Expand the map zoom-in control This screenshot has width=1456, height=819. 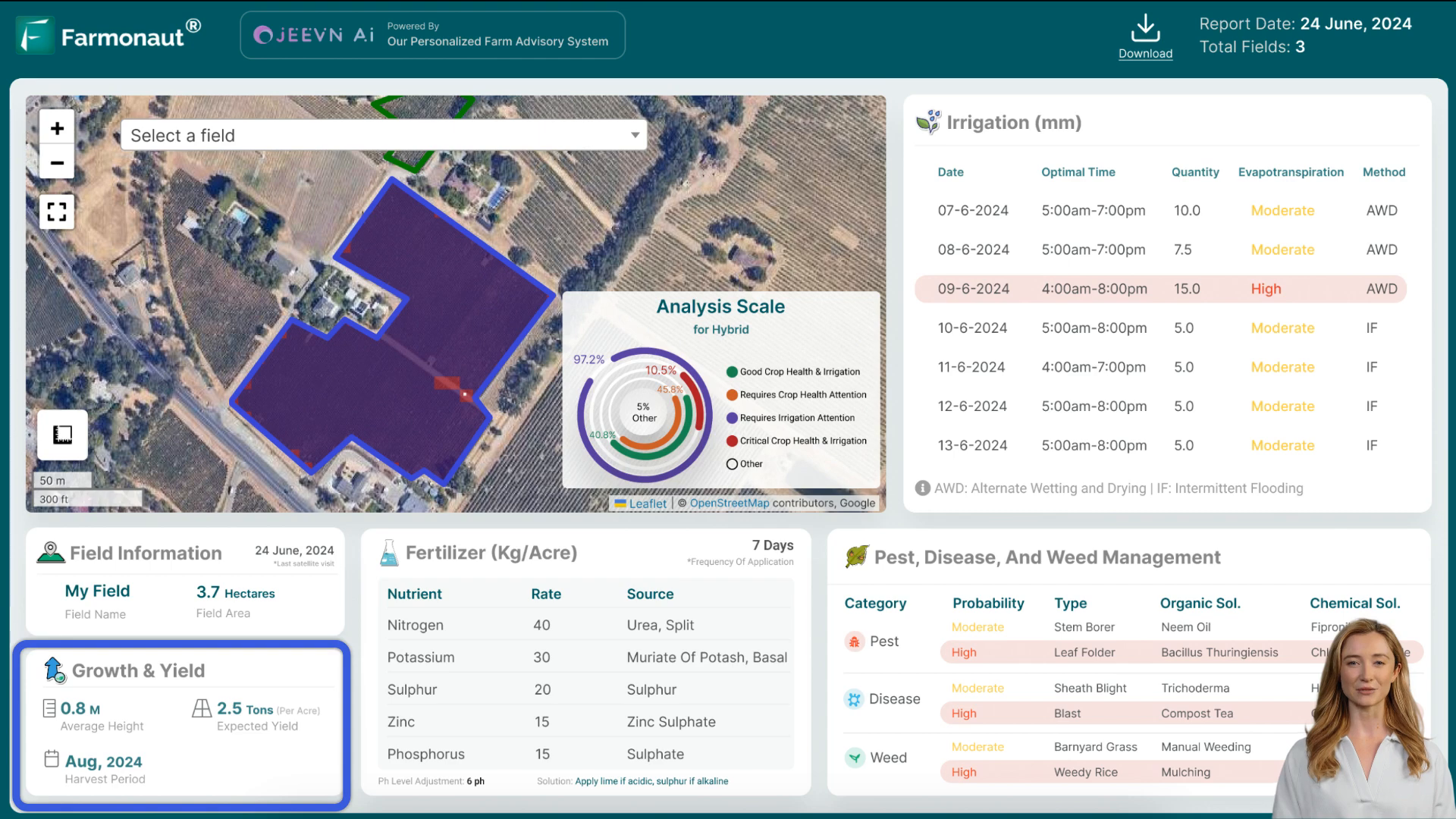pos(57,128)
